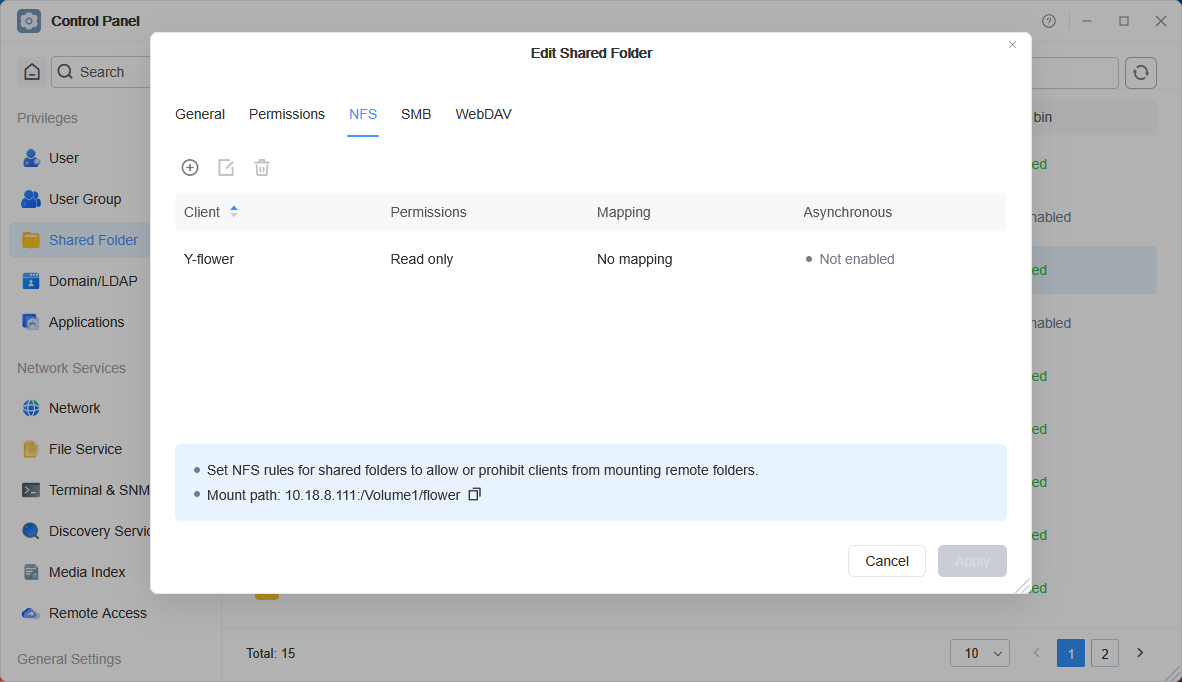Refresh the shared folder list
The image size is (1182, 682).
(x=1140, y=72)
